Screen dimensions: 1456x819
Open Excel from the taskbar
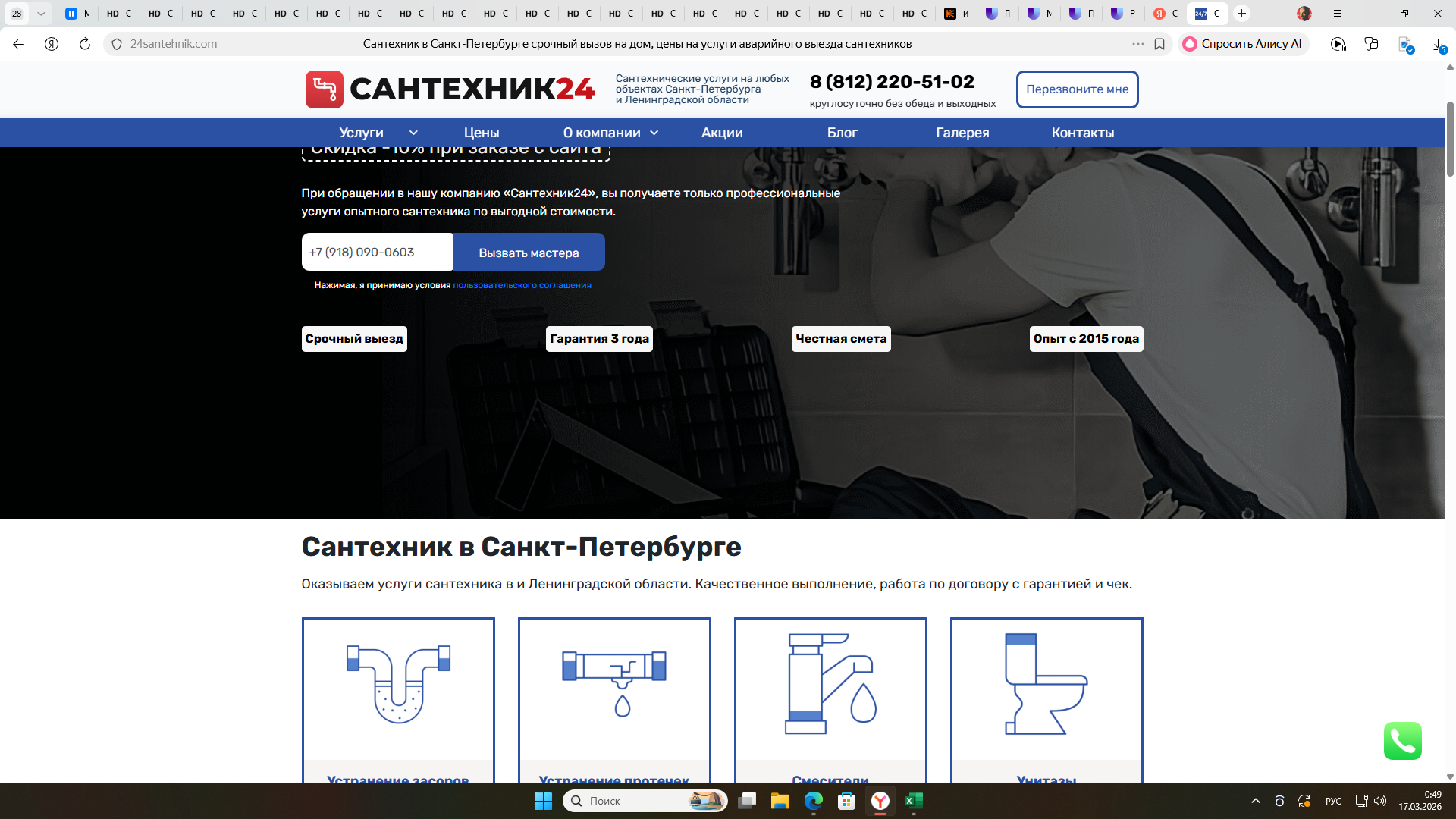914,801
